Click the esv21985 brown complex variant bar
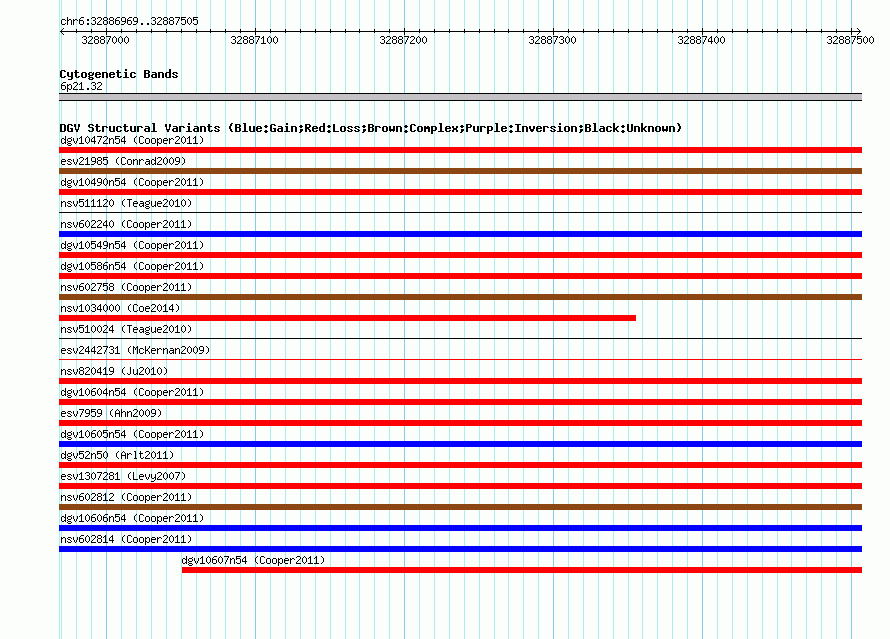The height and width of the screenshot is (639, 890). point(460,171)
